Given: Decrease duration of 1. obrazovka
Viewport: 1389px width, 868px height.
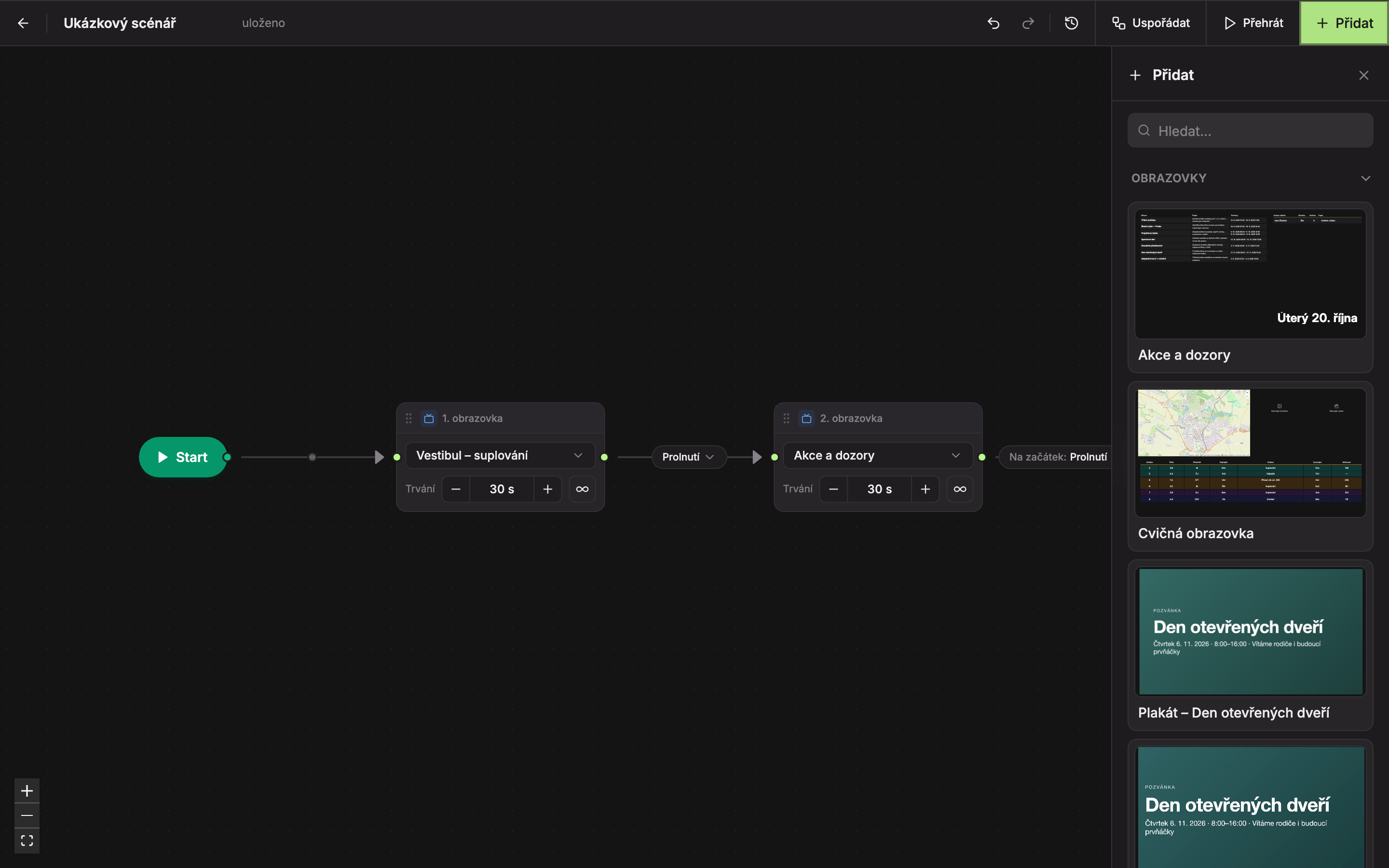Looking at the screenshot, I should (456, 489).
